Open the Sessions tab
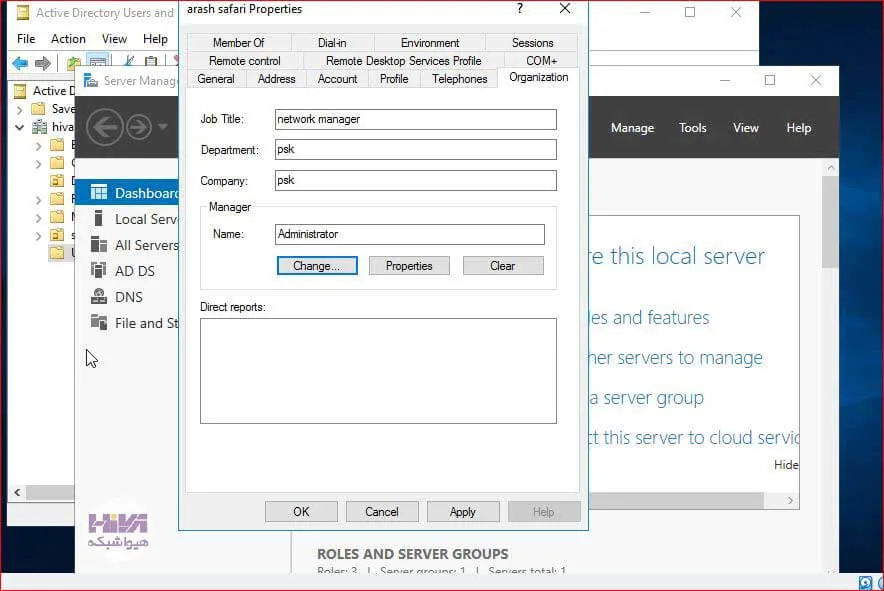Image resolution: width=884 pixels, height=591 pixels. 532,43
